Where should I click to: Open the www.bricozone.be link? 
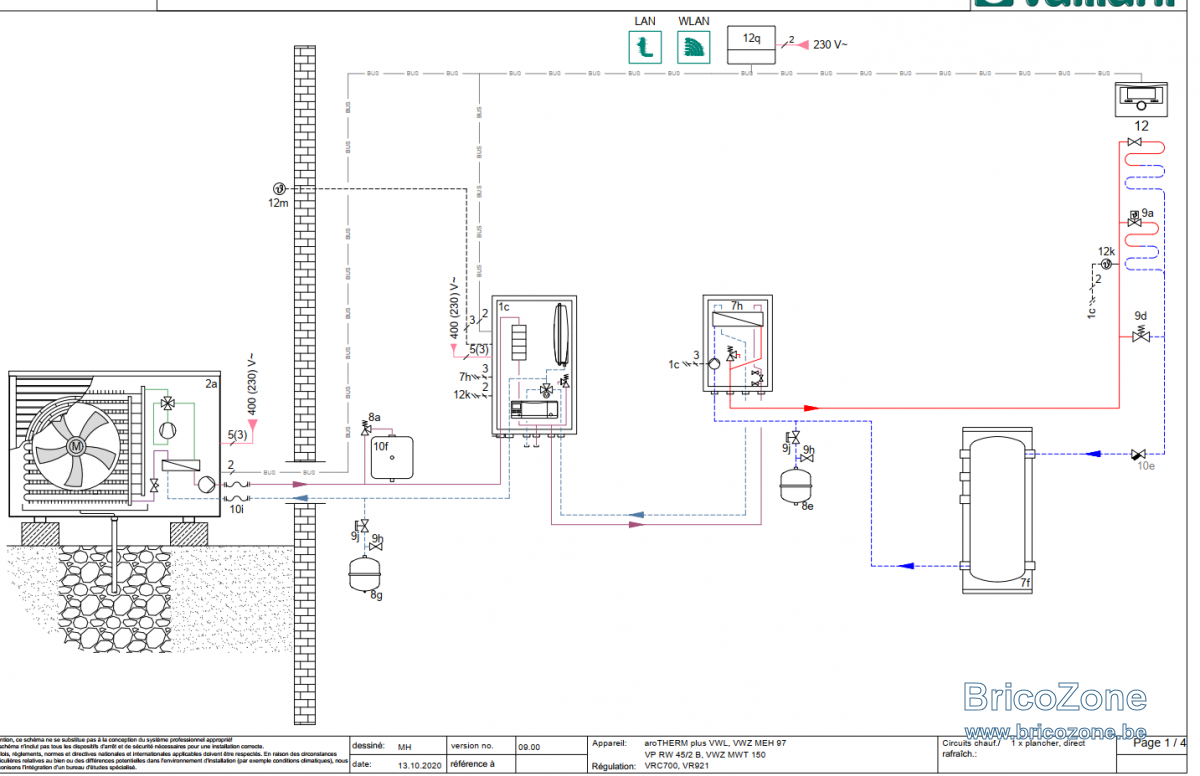tap(1054, 731)
